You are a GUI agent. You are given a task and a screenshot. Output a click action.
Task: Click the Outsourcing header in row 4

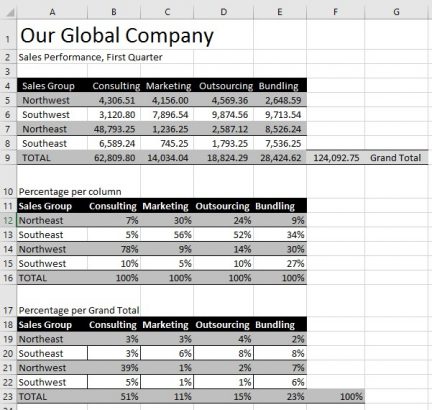click(x=226, y=86)
